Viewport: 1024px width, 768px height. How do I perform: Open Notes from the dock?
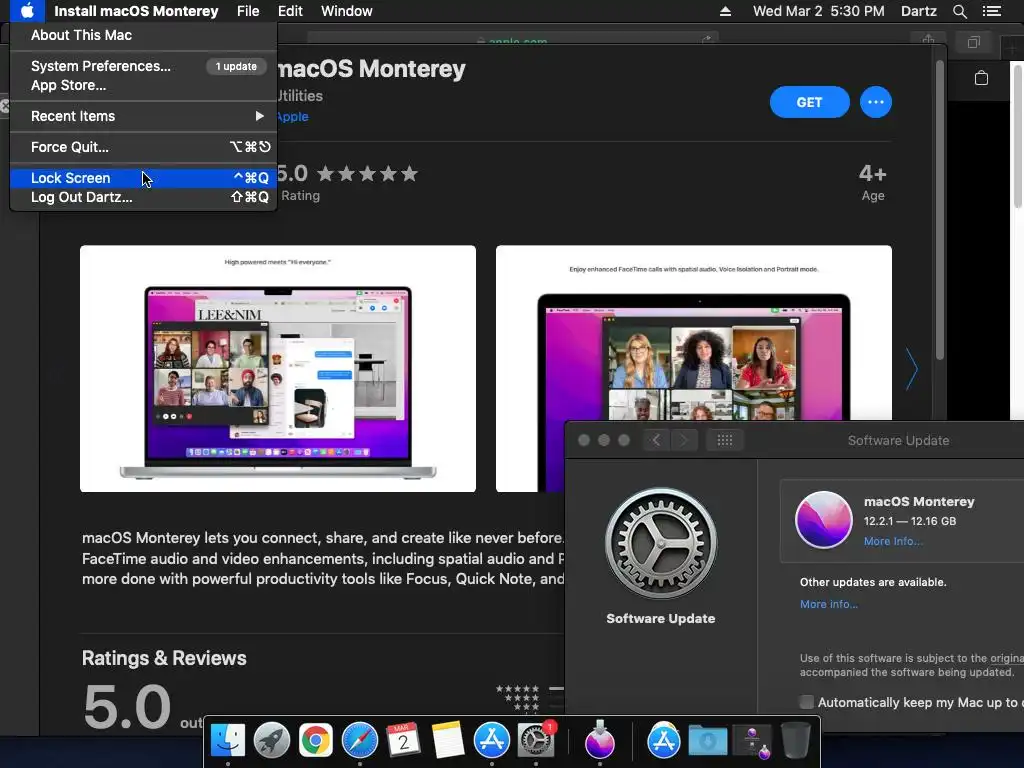pyautogui.click(x=447, y=740)
